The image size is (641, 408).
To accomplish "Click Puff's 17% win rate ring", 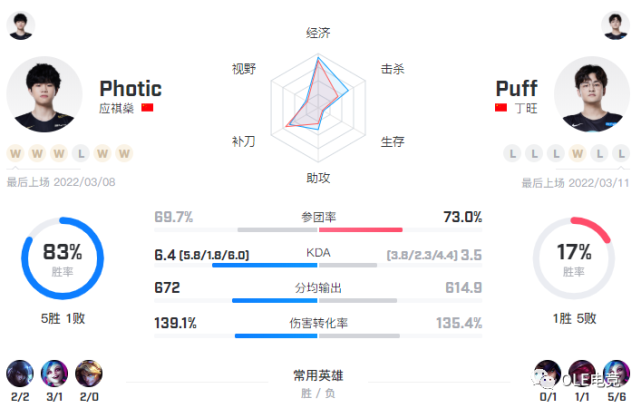I will [x=574, y=258].
